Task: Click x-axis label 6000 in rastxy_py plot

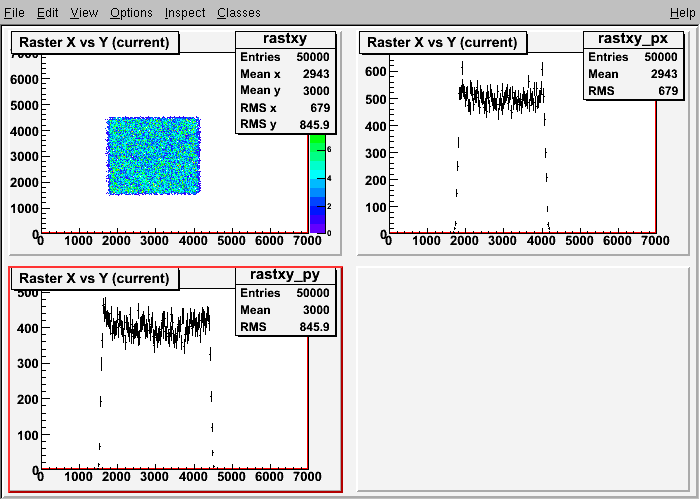Action: (269, 477)
